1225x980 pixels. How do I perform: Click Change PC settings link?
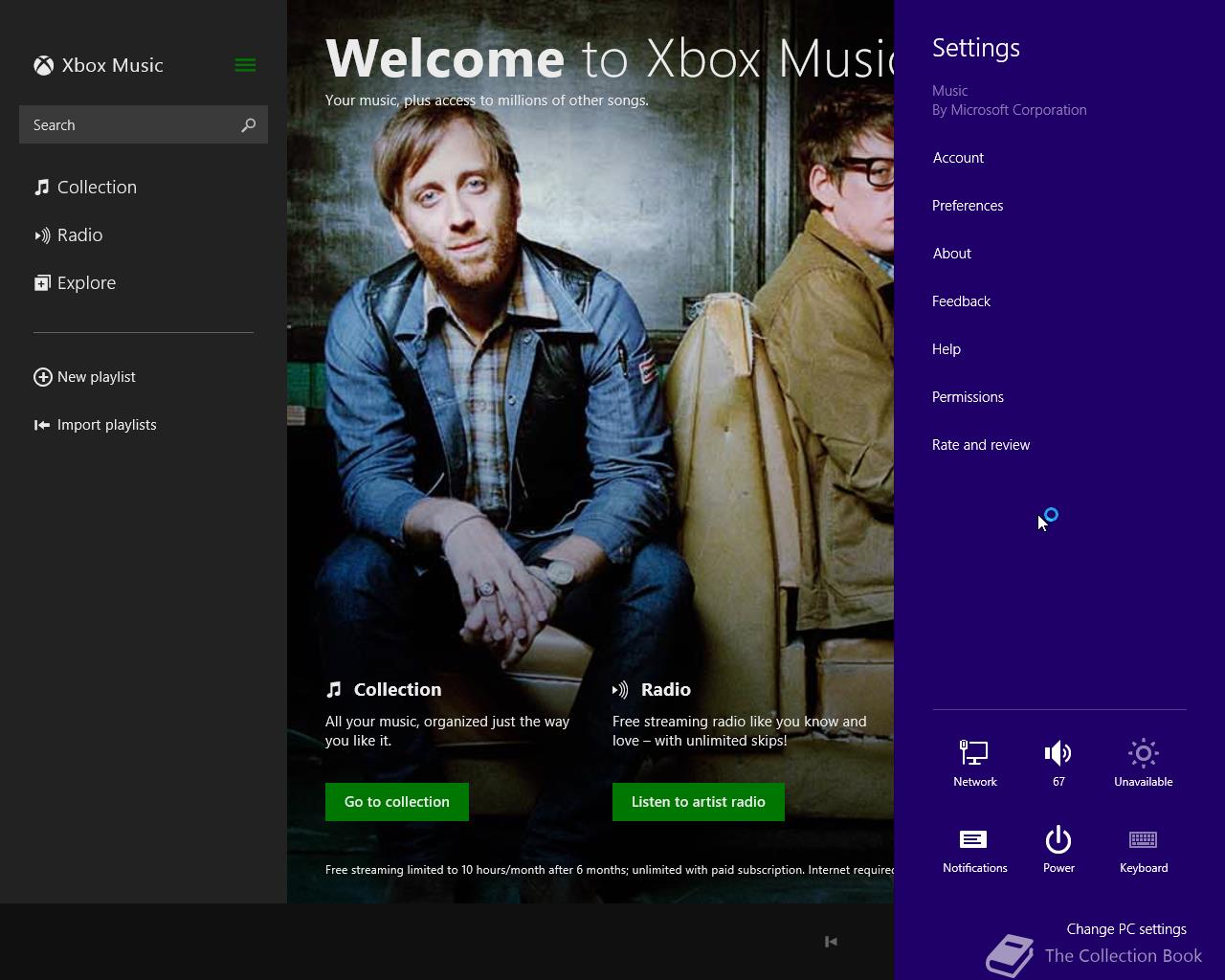[1126, 929]
